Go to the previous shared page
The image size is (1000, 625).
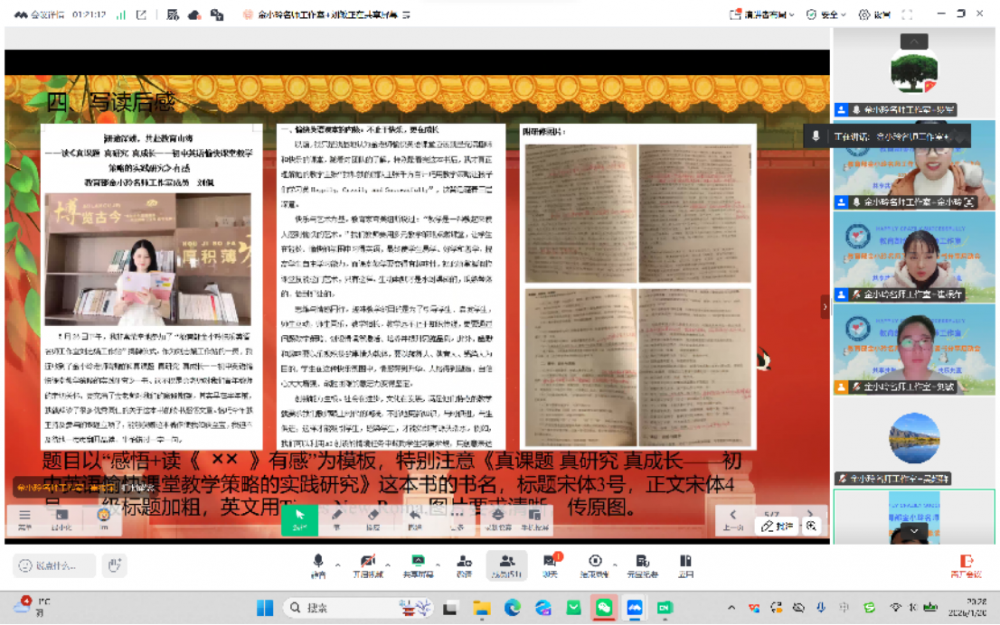click(x=733, y=514)
